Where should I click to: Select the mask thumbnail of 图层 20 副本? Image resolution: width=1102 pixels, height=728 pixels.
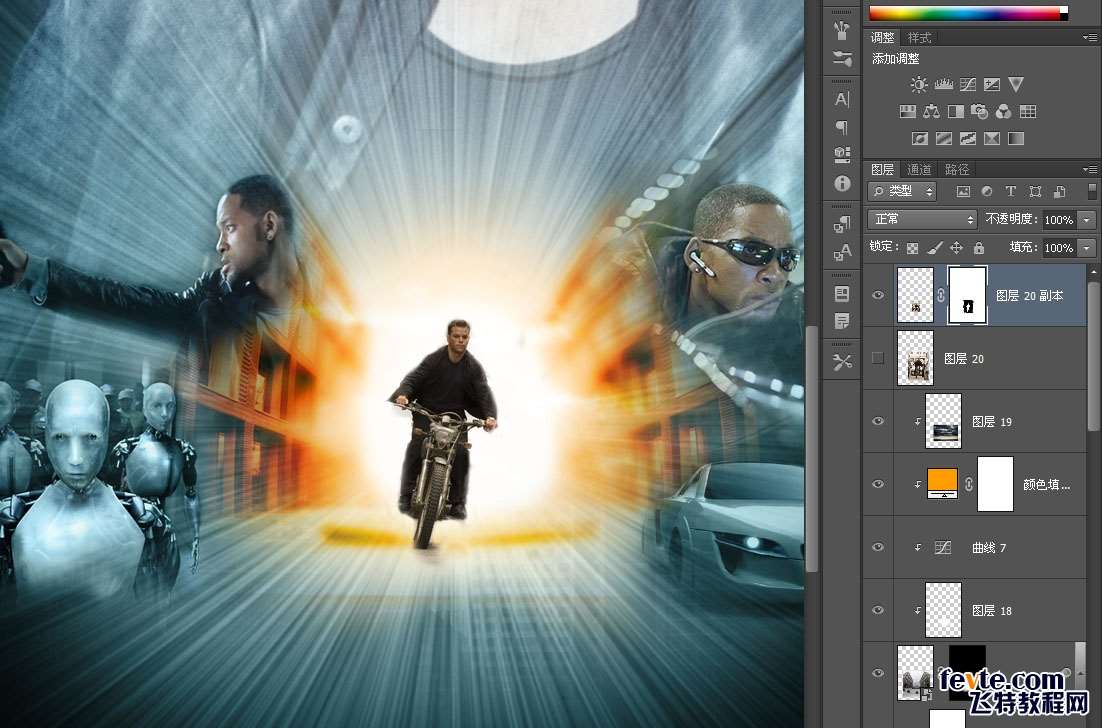click(968, 295)
